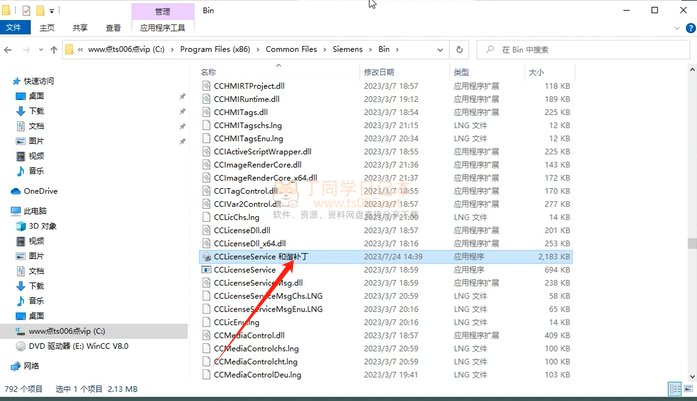The image size is (697, 401).
Task: Sort by the 类型 column header
Action: (461, 72)
